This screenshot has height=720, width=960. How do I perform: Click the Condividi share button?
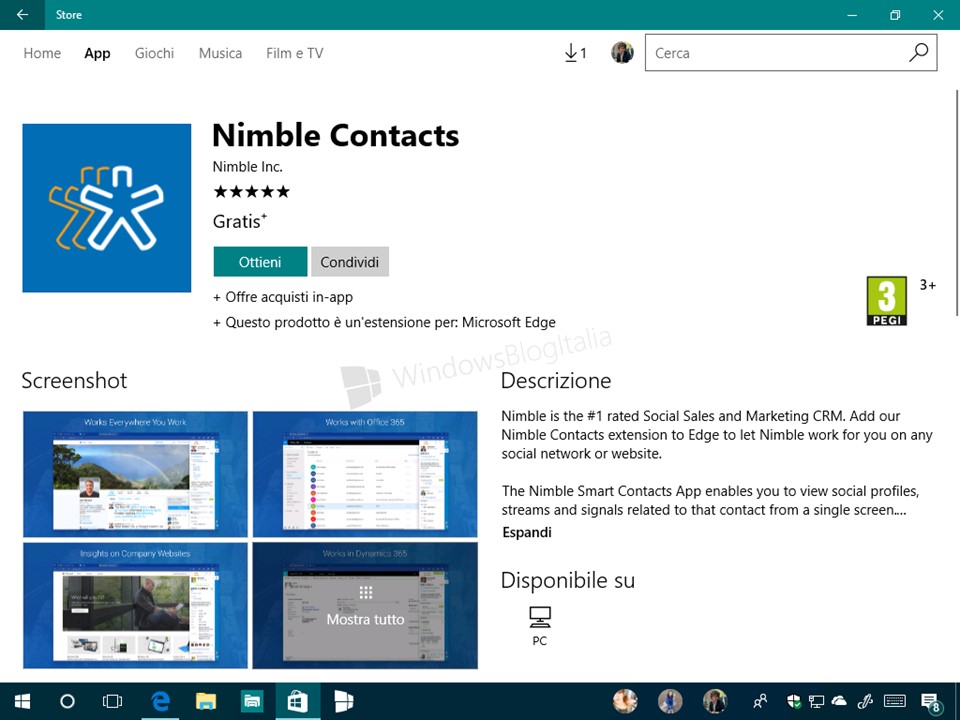tap(350, 262)
